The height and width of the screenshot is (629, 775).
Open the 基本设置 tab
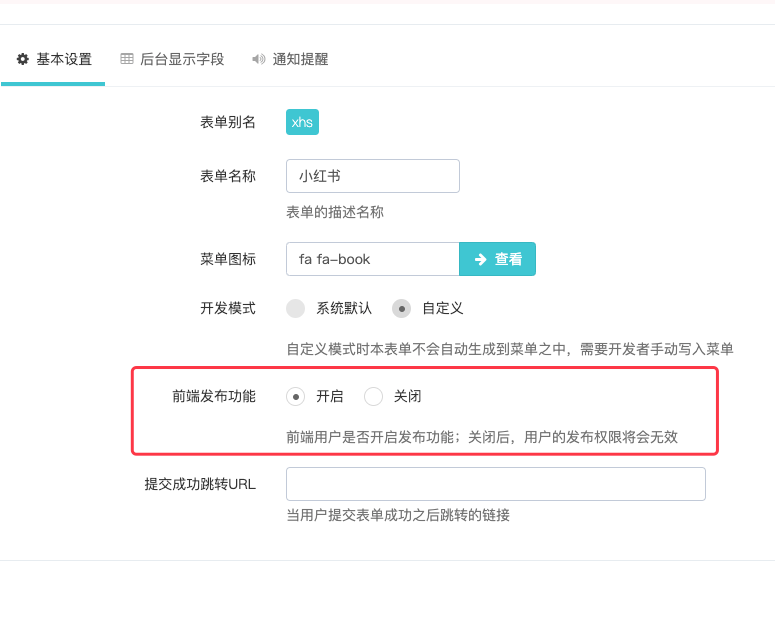[53, 59]
